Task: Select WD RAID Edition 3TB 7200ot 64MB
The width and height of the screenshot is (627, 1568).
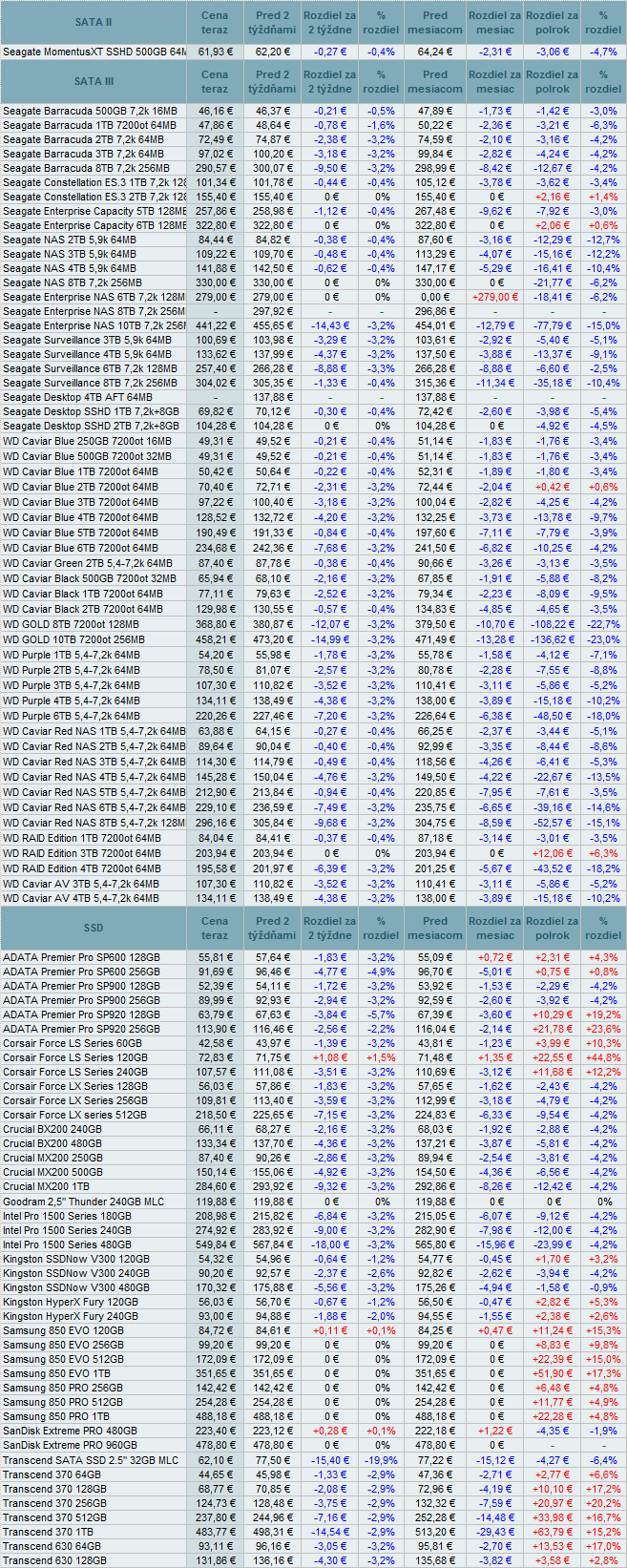Action: click(x=82, y=853)
